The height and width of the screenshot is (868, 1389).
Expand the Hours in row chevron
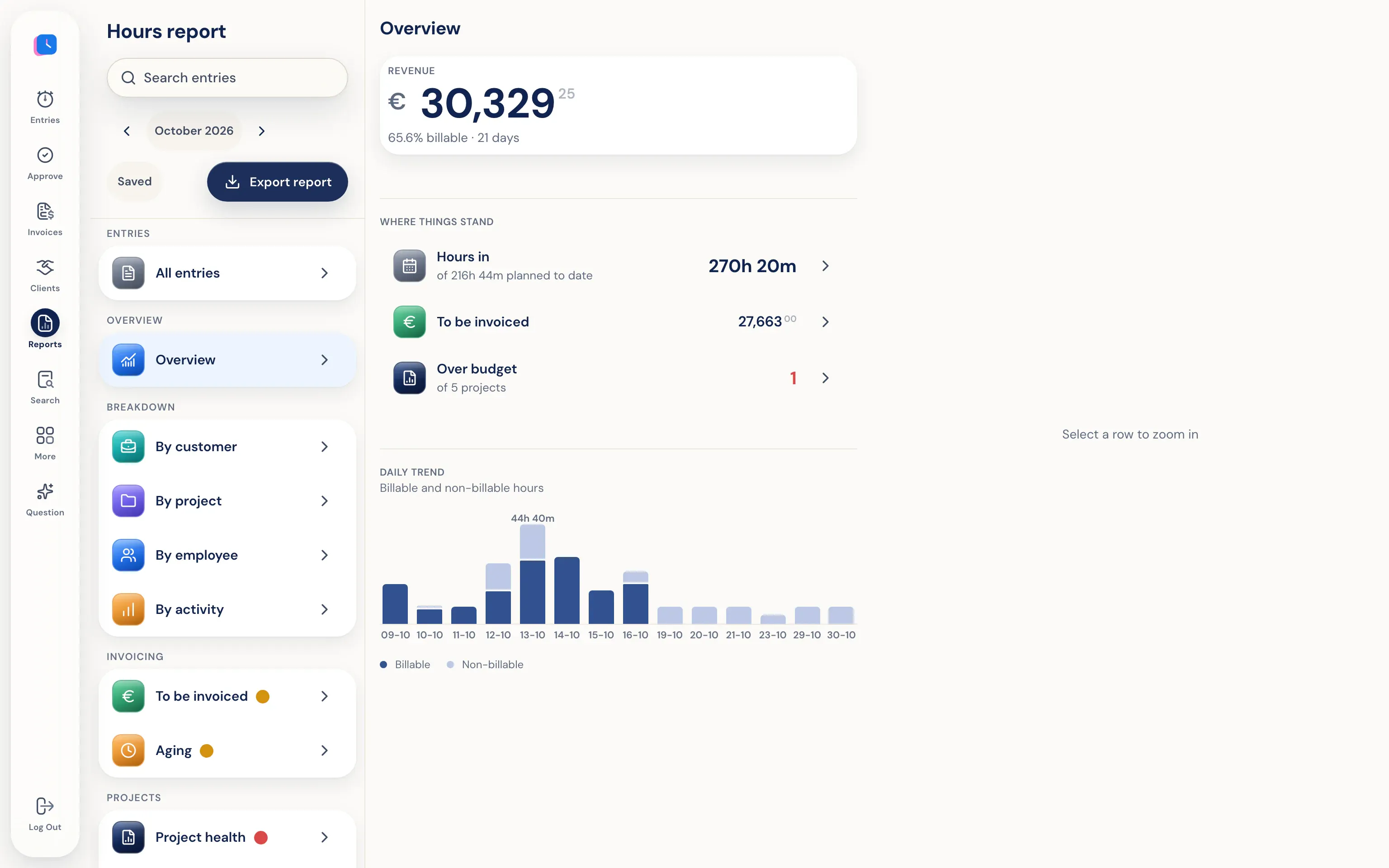click(x=825, y=266)
